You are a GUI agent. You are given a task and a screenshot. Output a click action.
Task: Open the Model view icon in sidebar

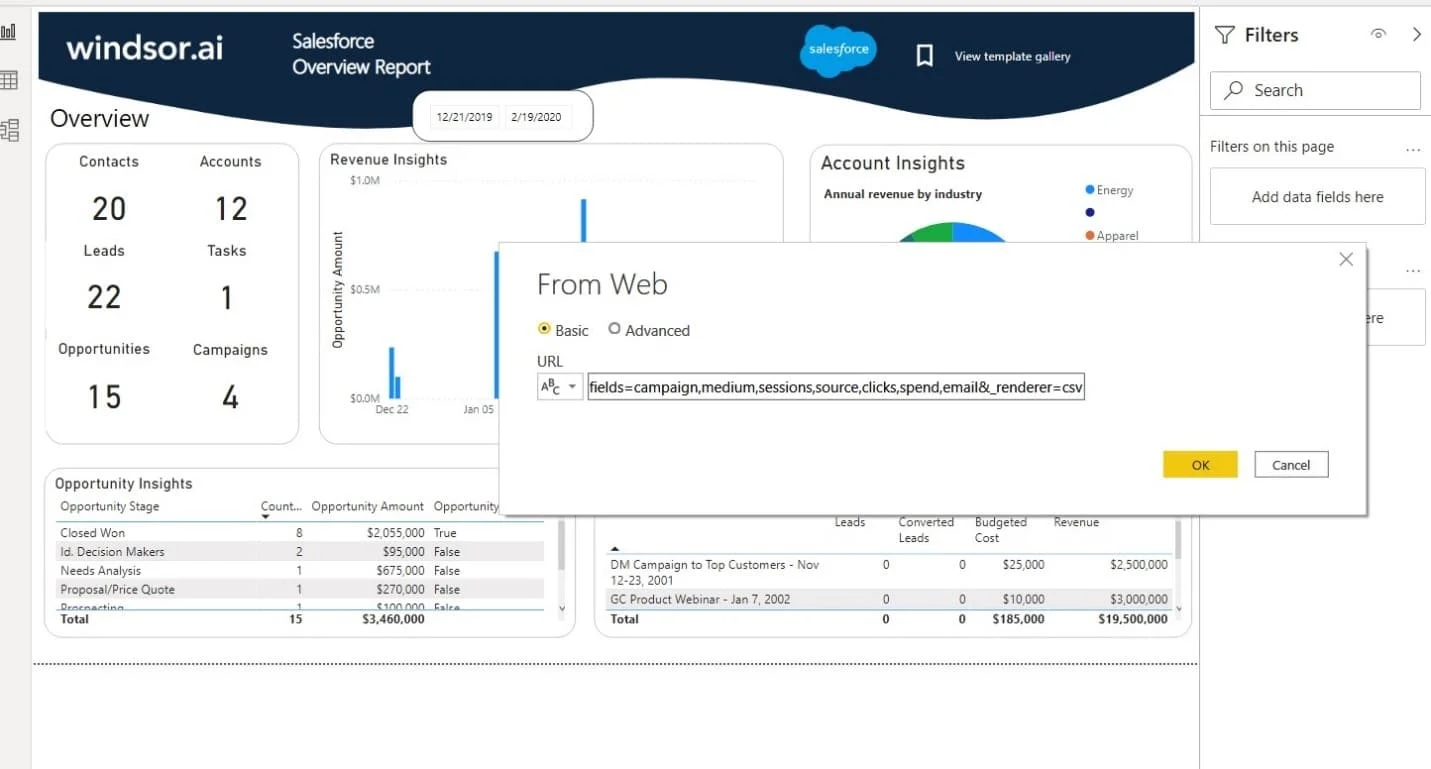pyautogui.click(x=10, y=129)
